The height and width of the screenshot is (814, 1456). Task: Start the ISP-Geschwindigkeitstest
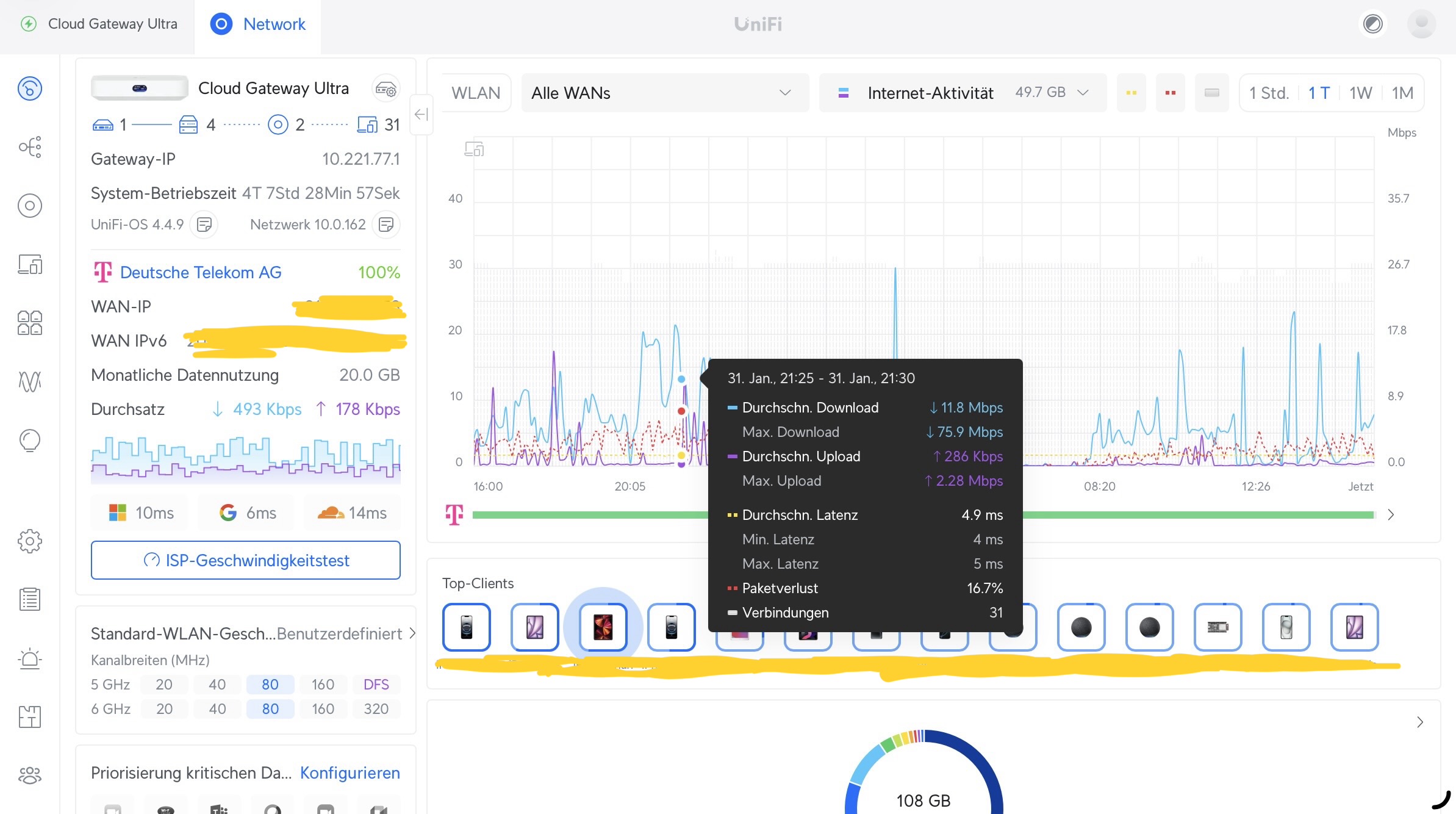coord(245,560)
